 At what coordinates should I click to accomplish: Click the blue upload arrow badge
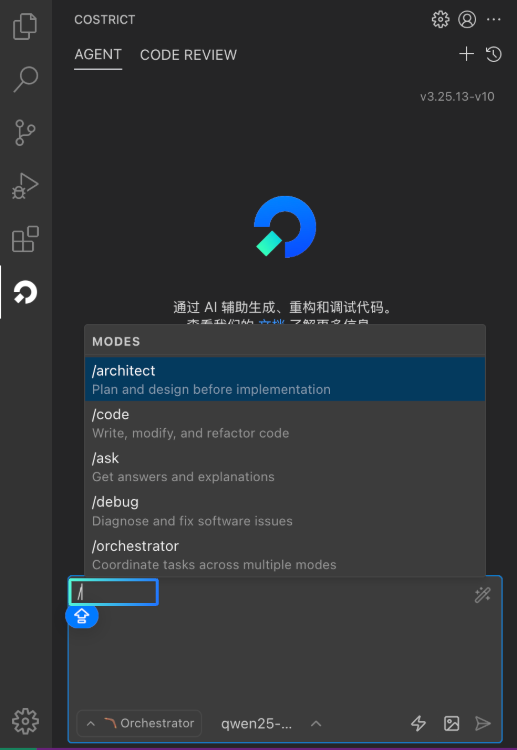(82, 616)
